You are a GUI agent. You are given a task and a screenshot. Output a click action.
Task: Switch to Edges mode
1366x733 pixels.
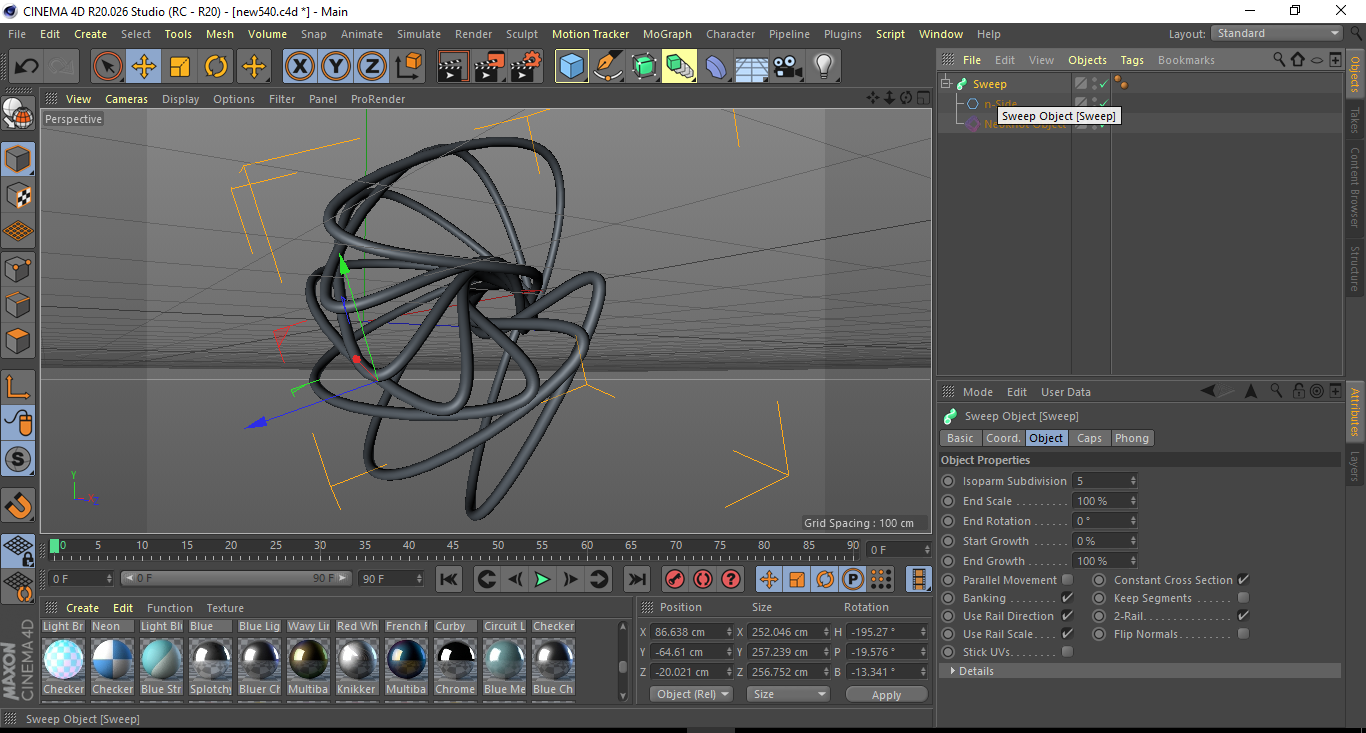pyautogui.click(x=18, y=304)
